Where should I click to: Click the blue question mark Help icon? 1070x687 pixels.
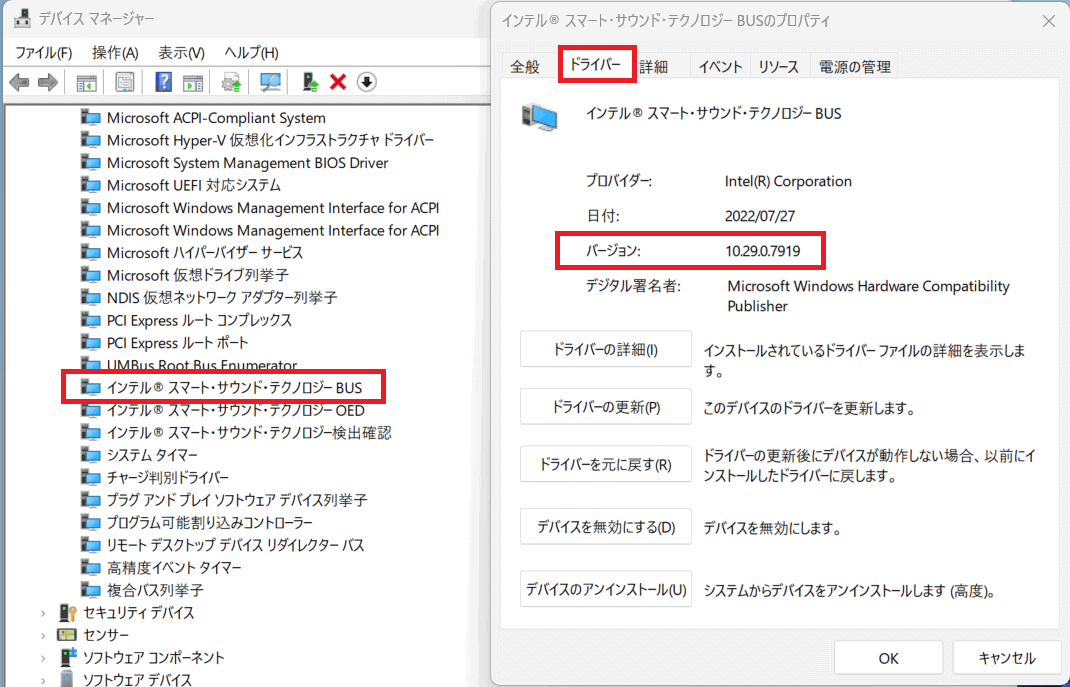pyautogui.click(x=163, y=82)
